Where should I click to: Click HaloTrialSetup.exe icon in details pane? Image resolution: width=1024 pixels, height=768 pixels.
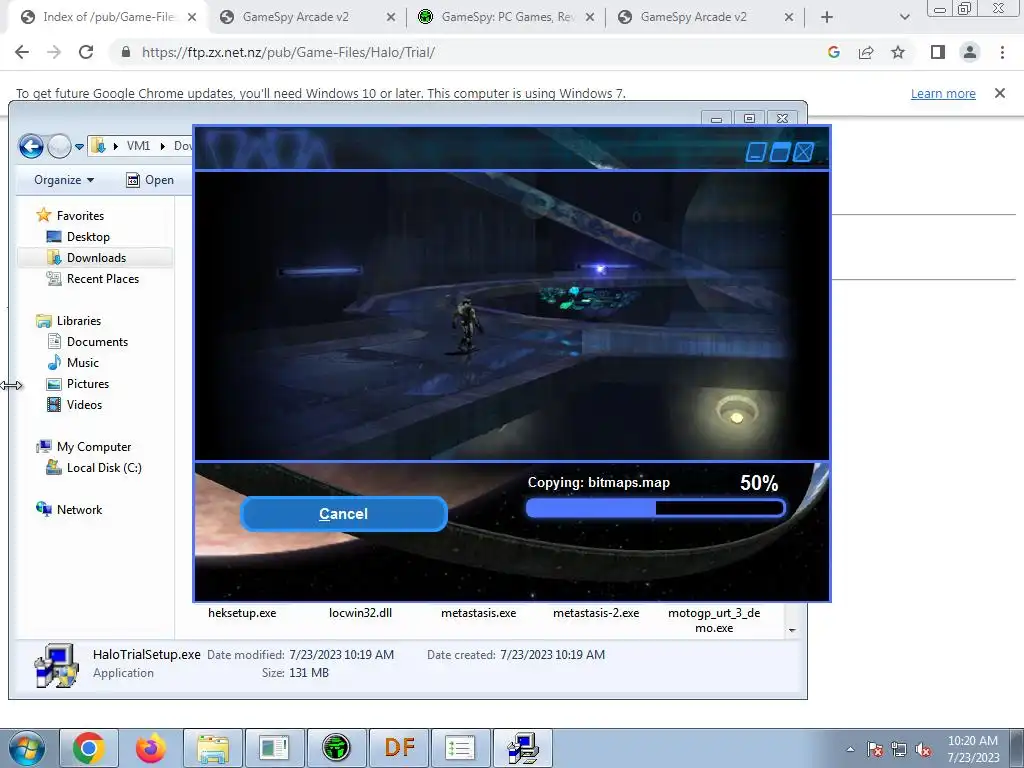point(56,665)
